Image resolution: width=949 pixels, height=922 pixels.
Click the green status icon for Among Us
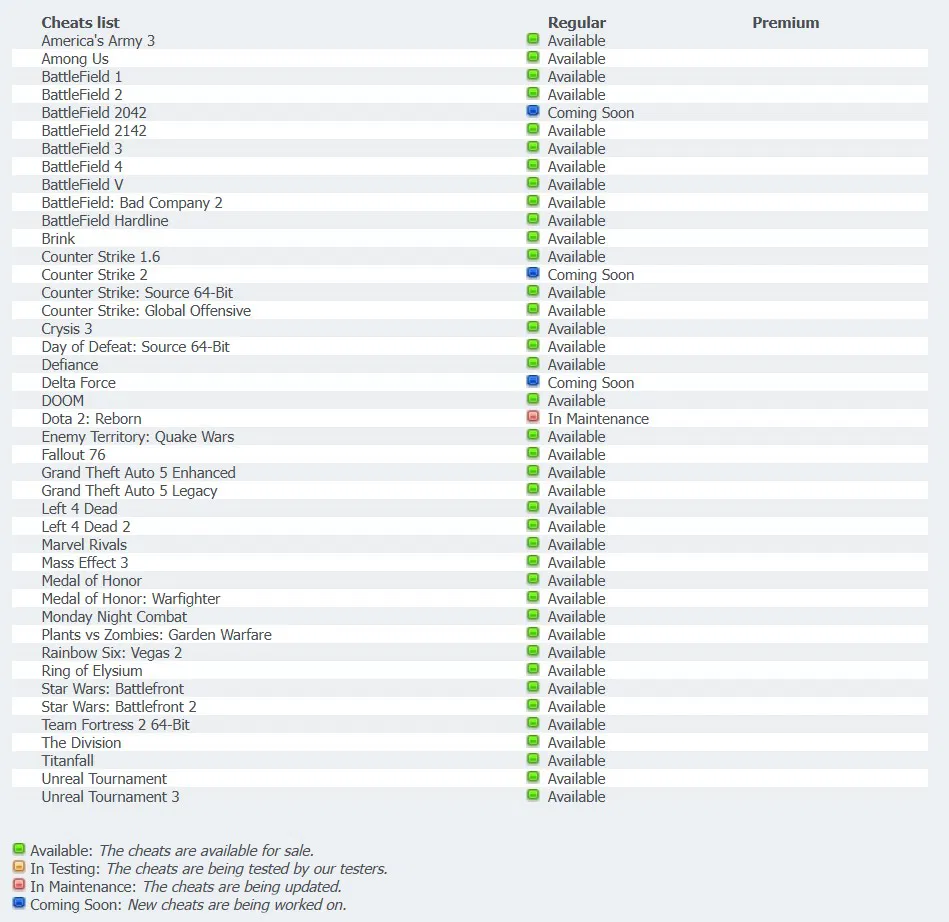pyautogui.click(x=533, y=57)
